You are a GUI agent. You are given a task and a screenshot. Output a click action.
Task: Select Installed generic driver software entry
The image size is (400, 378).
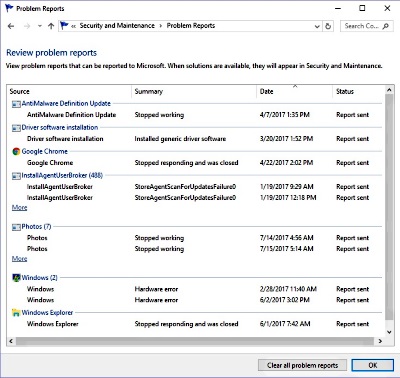[x=197, y=139]
